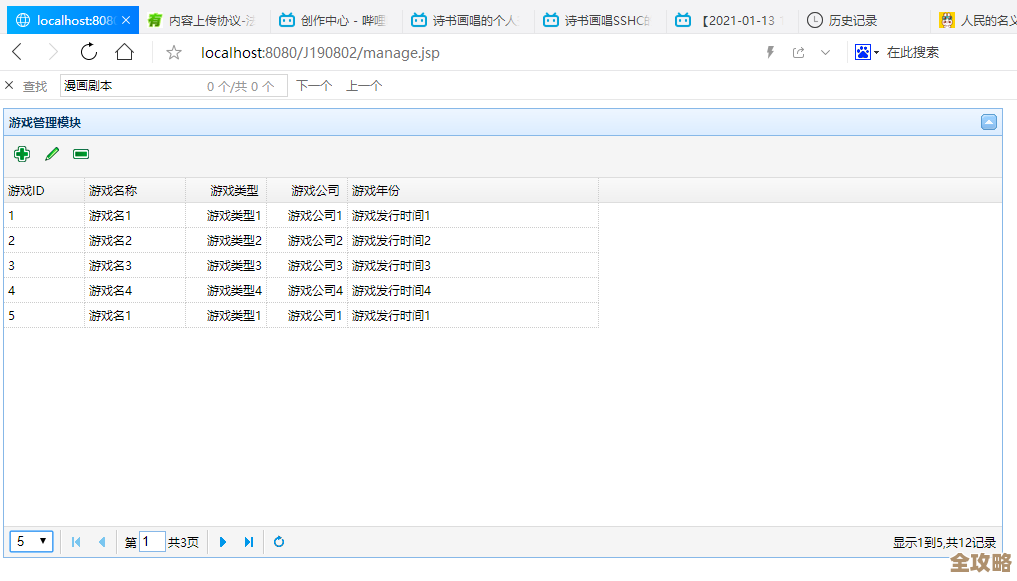Click 上一个 in the find bar
The image size is (1017, 581).
364,85
